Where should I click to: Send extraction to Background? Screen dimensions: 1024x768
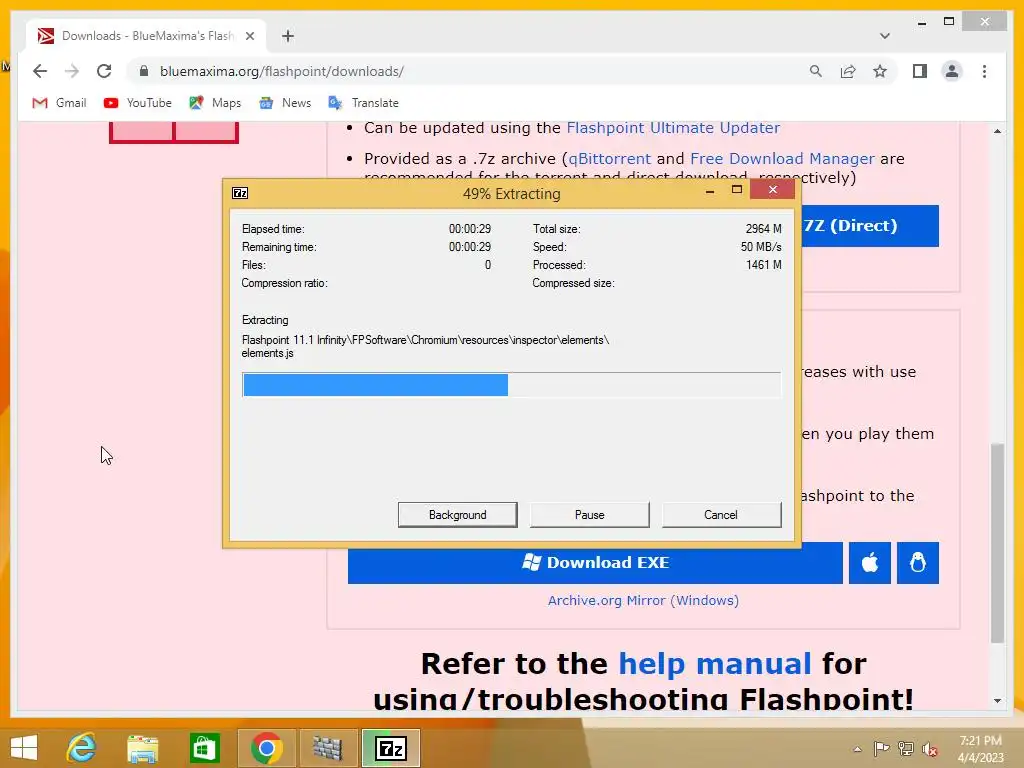click(457, 515)
